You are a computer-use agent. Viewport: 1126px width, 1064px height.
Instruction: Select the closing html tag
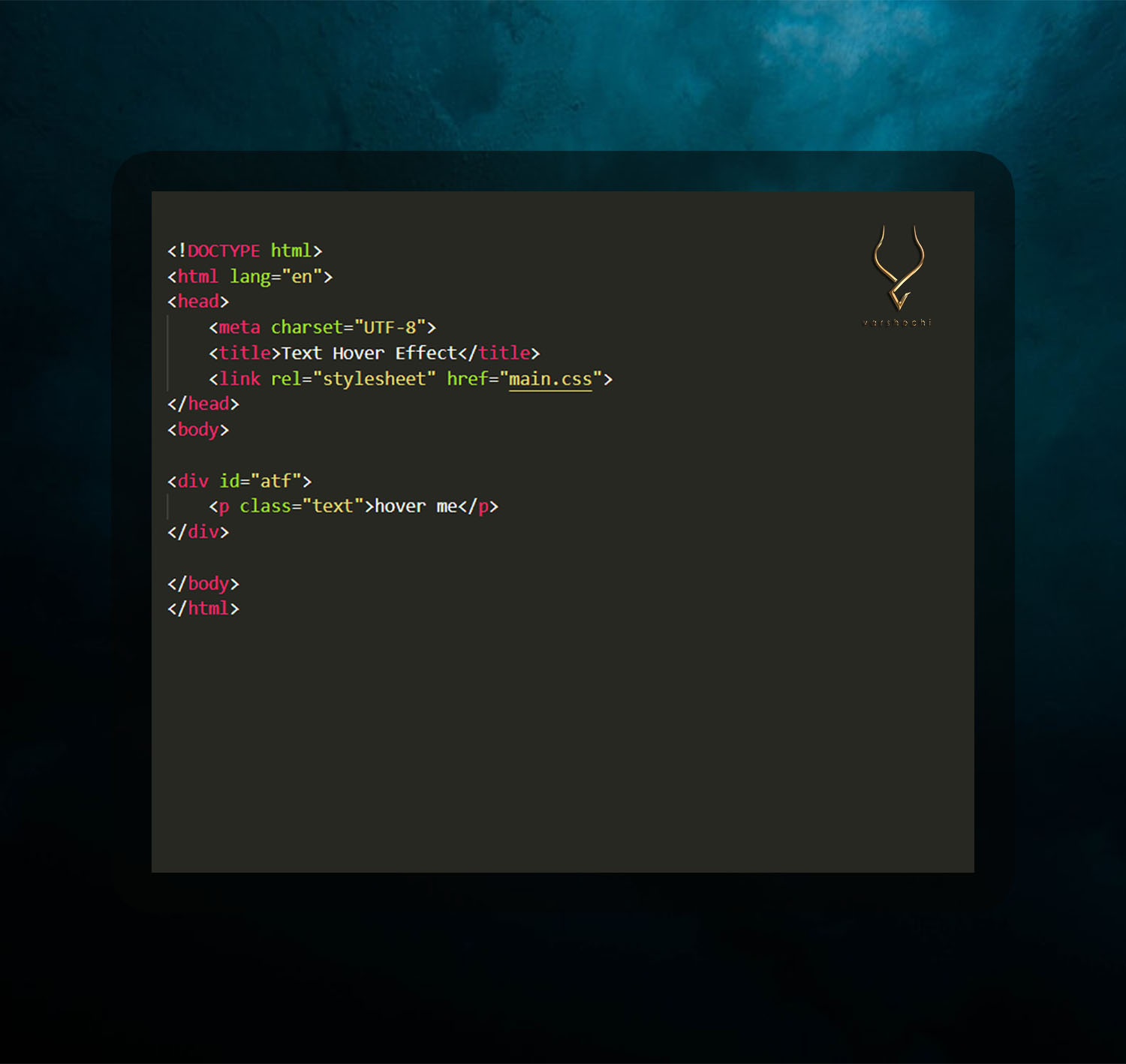(x=203, y=609)
